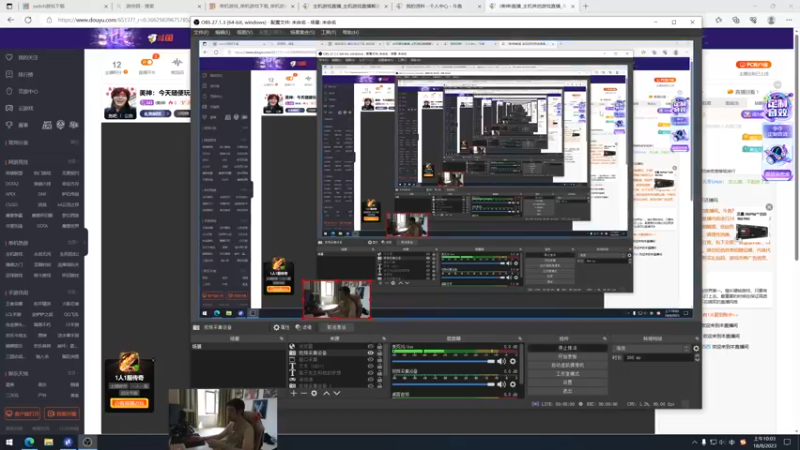Click the 取消激活 button

[336, 328]
